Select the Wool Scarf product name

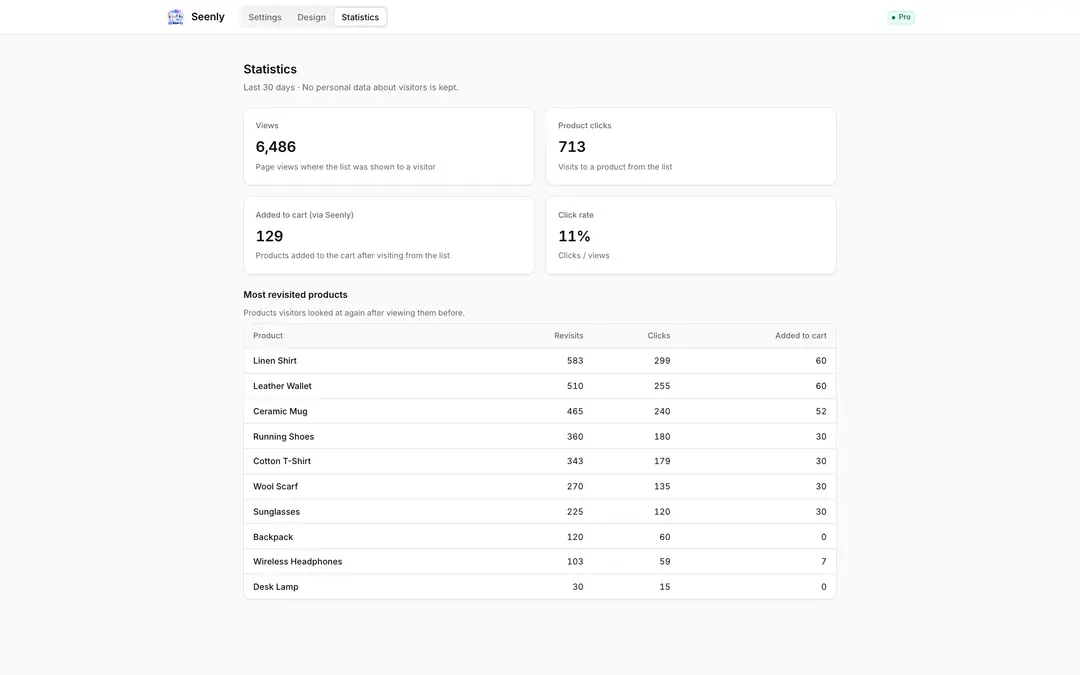(276, 486)
